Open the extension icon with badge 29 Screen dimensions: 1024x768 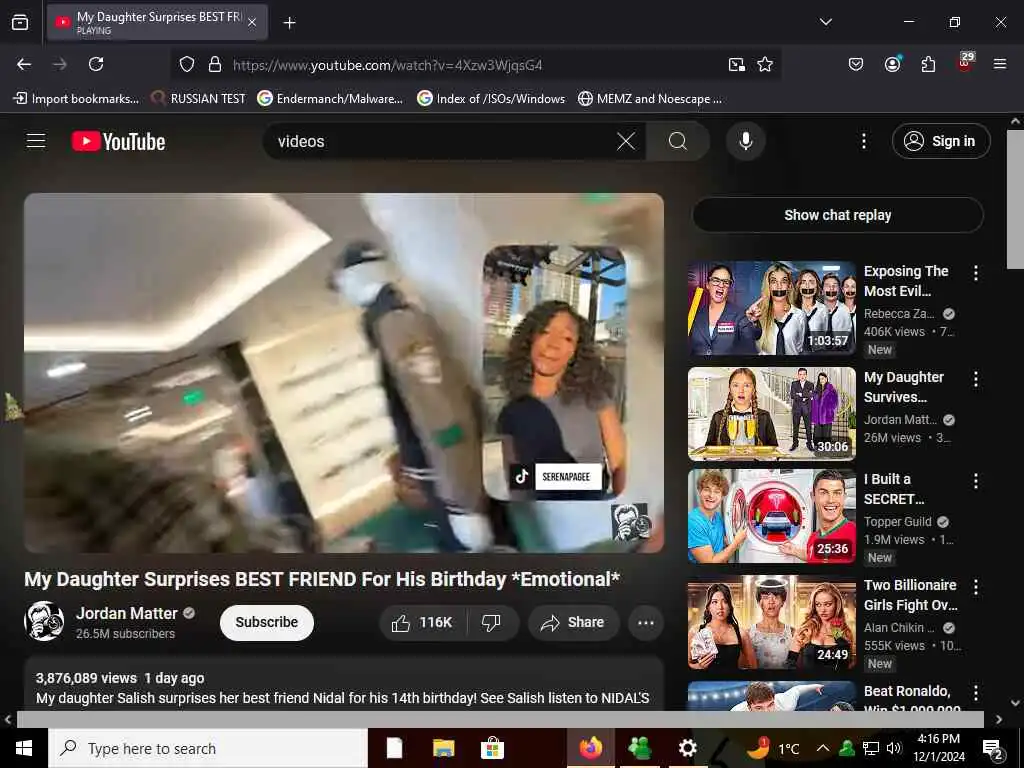[965, 63]
